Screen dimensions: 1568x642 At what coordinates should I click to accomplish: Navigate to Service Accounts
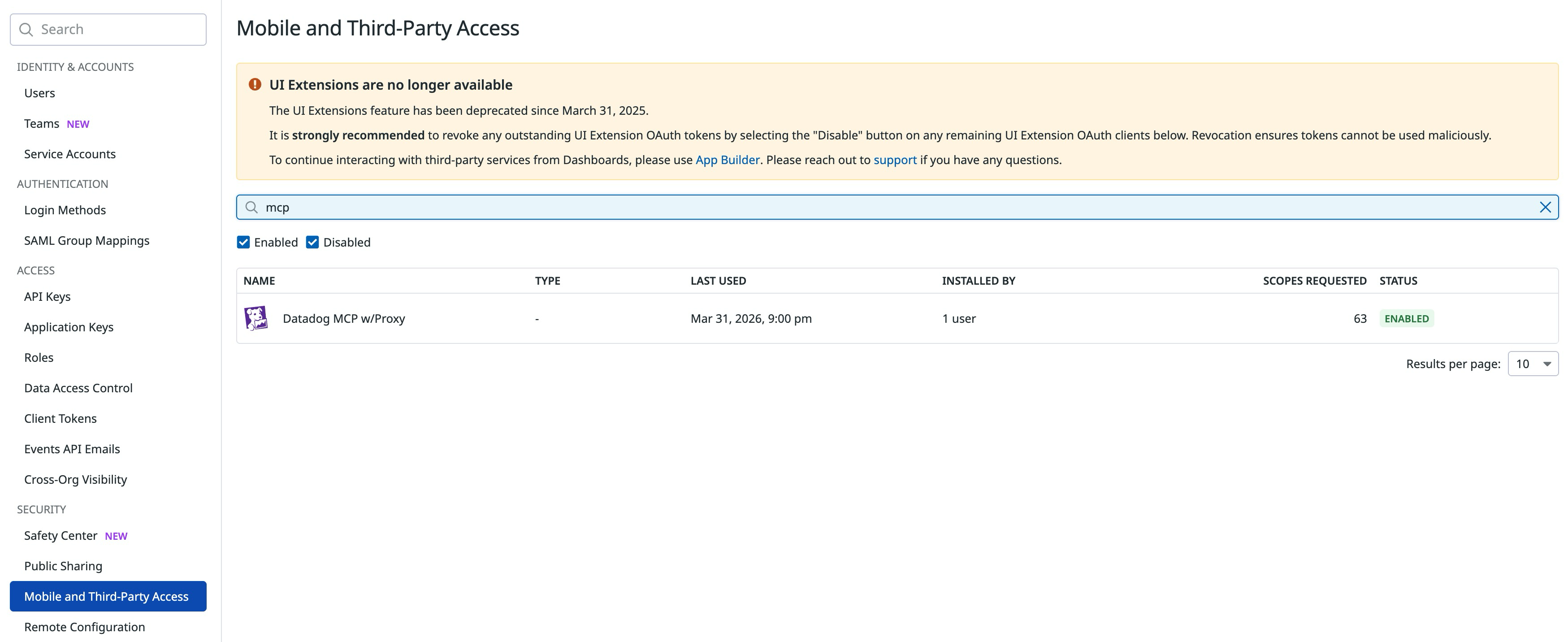pos(69,154)
